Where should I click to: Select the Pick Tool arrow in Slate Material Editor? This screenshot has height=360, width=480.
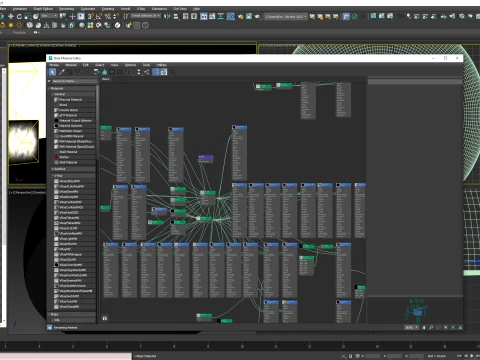[x=52, y=72]
